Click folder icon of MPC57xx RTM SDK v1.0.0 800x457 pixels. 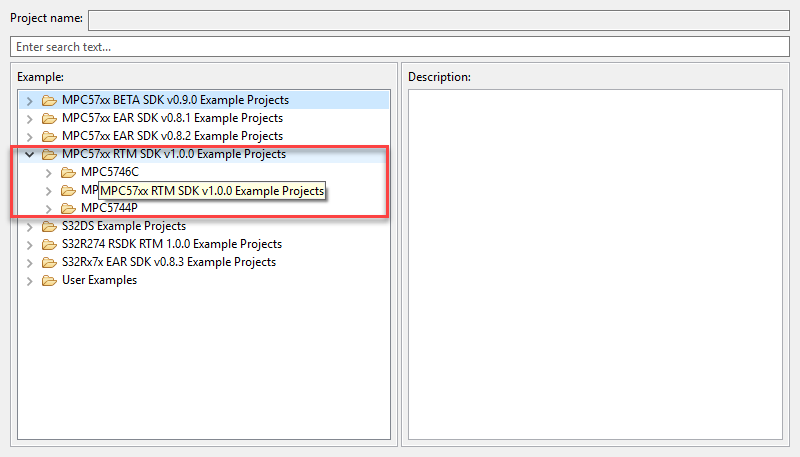49,154
